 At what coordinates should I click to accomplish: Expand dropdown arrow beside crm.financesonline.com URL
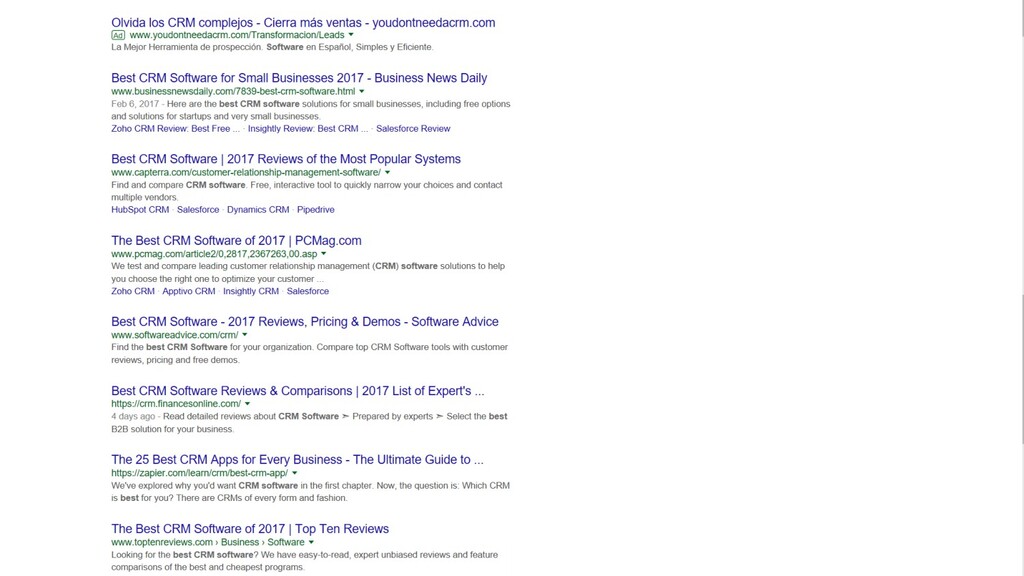coord(247,404)
